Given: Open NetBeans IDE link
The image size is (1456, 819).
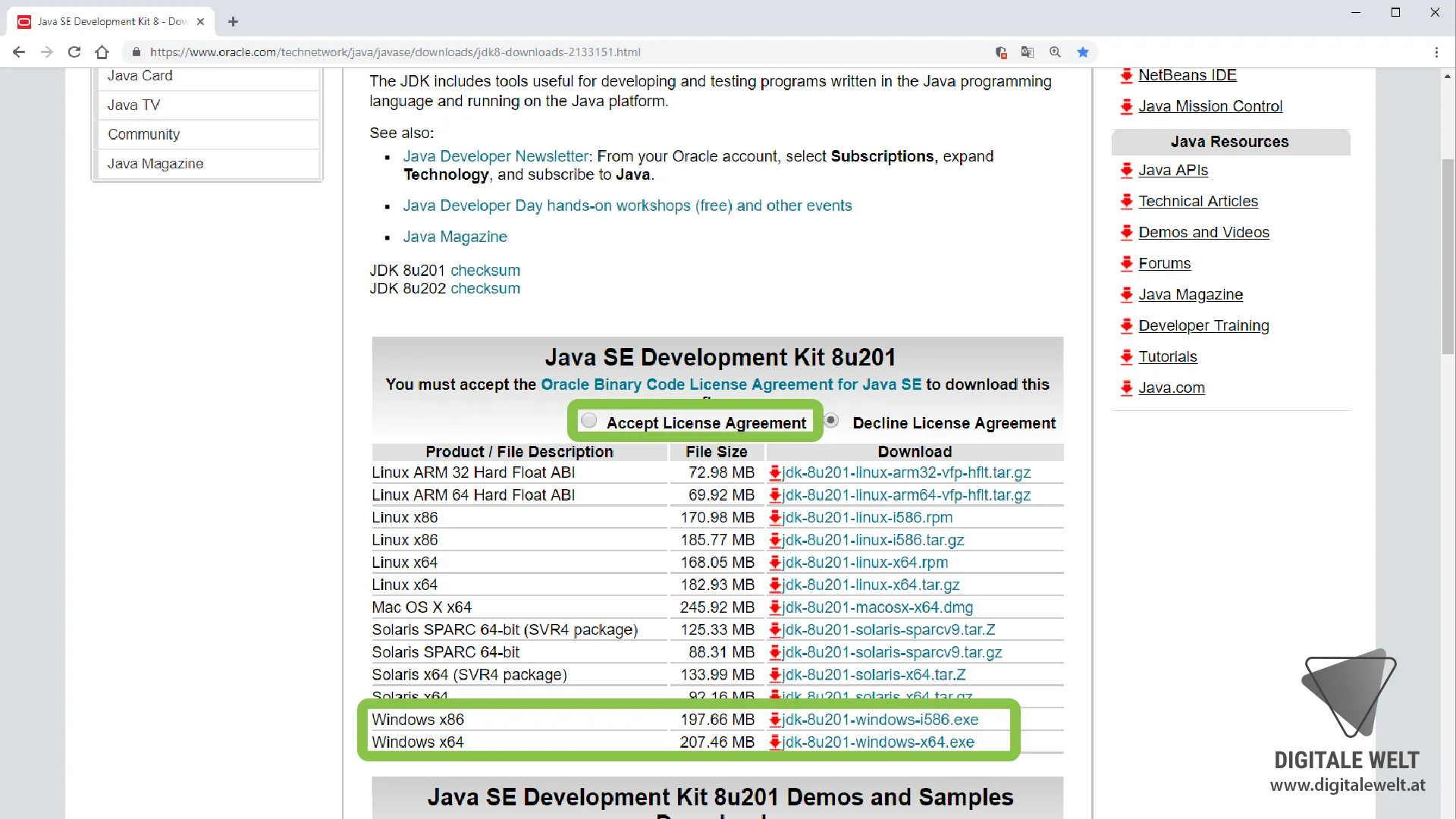Looking at the screenshot, I should tap(1188, 75).
